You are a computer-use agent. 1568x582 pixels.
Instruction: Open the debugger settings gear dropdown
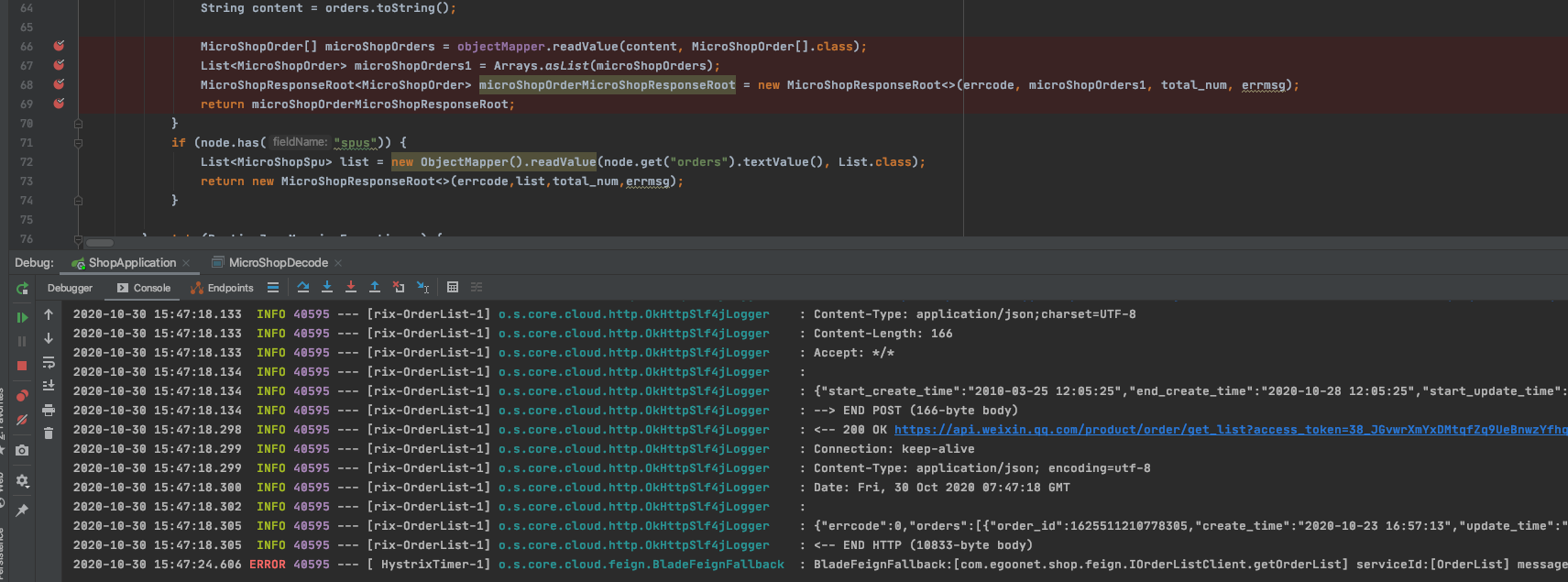pos(22,480)
